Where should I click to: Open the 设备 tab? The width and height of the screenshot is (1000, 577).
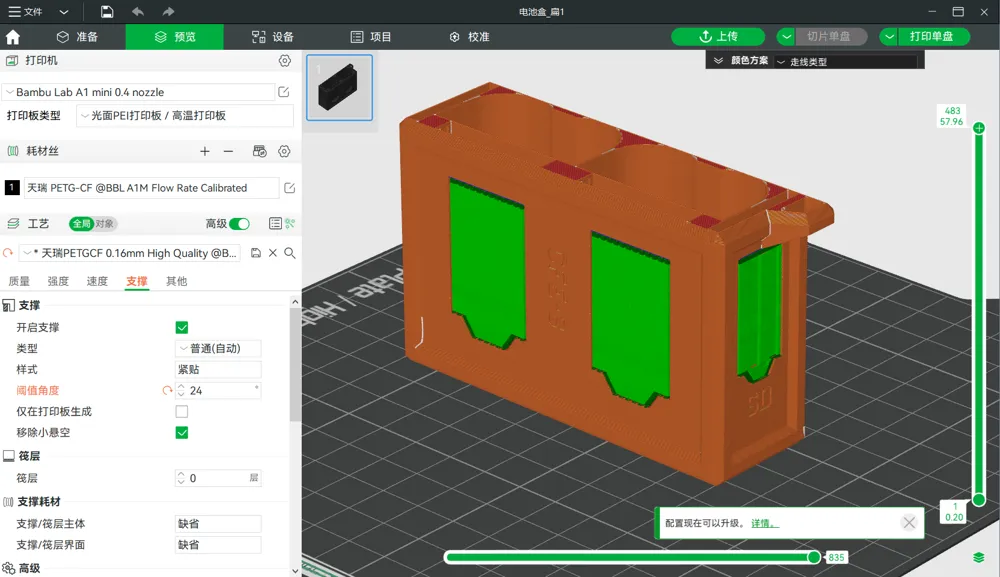272,37
